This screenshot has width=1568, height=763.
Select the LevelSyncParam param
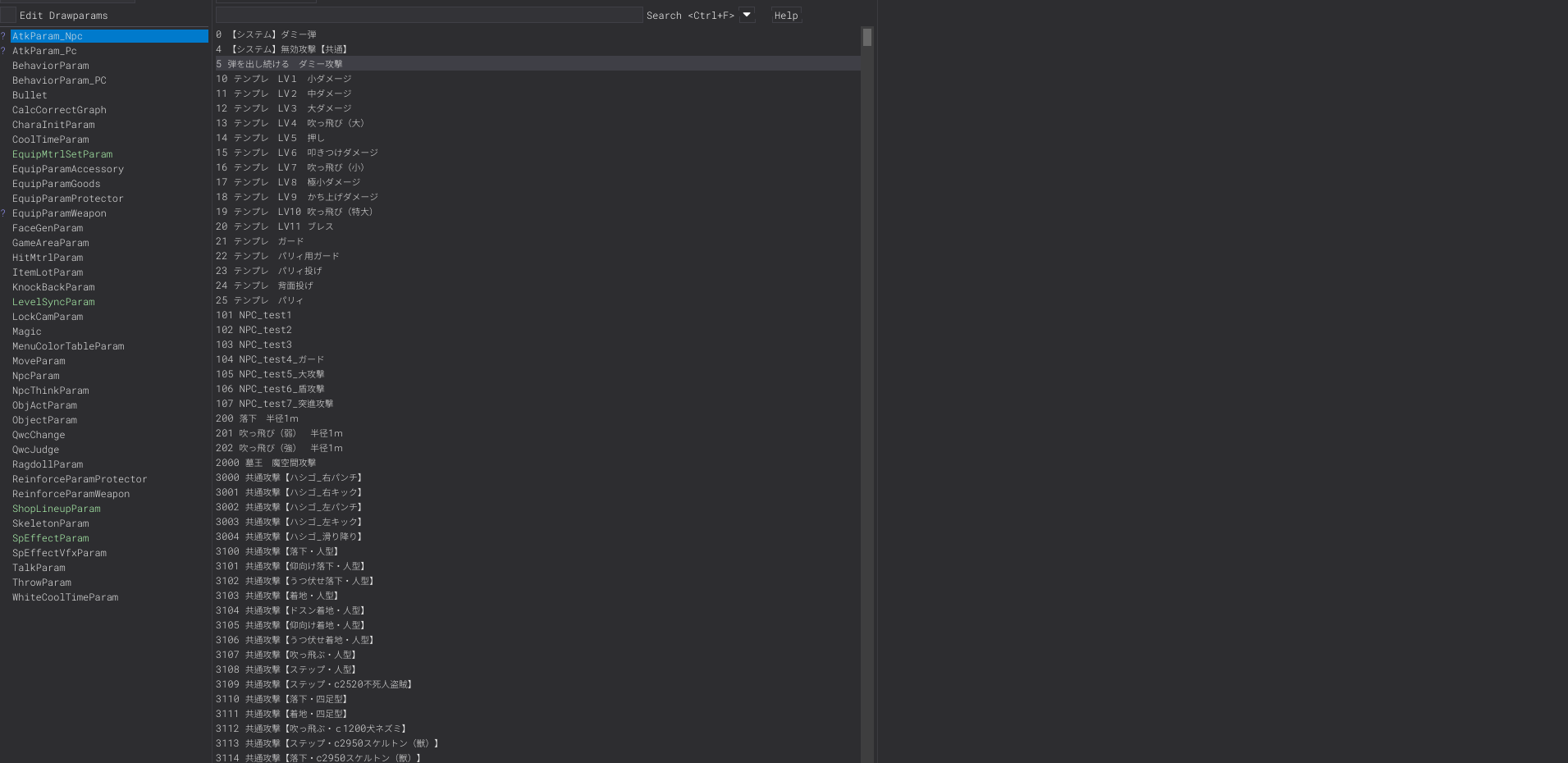(x=53, y=301)
